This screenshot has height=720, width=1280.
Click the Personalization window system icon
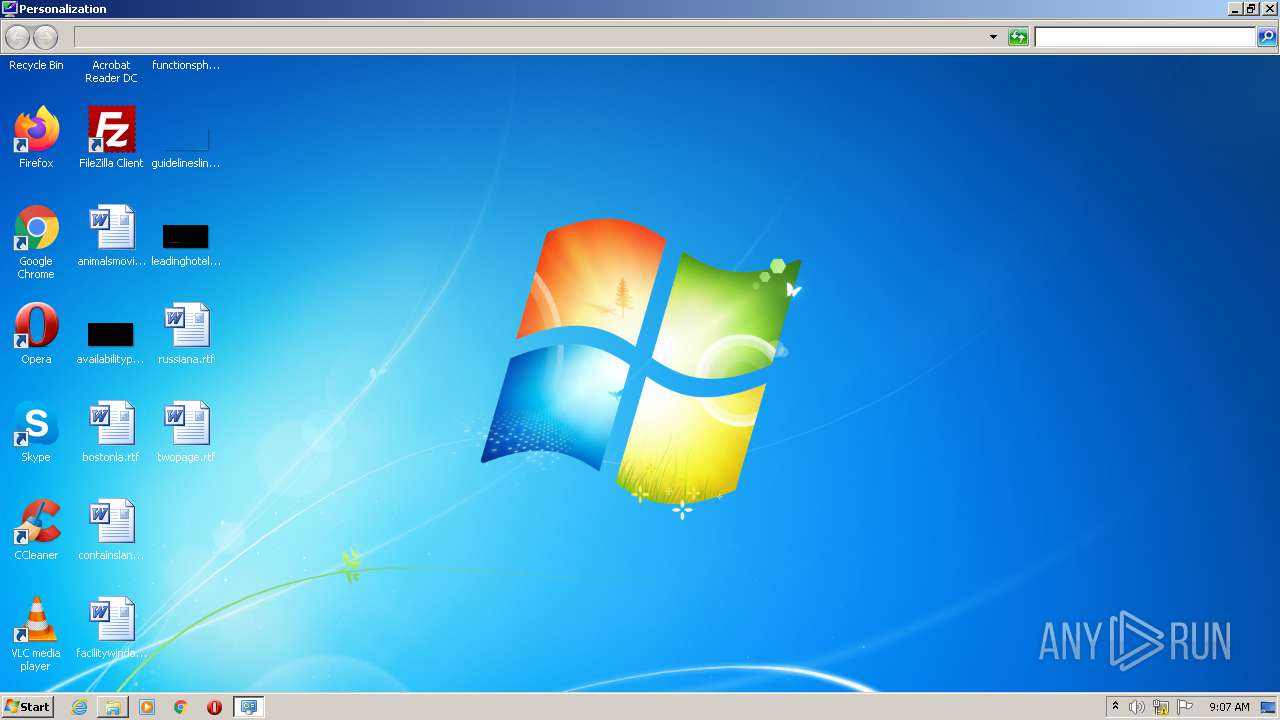[x=9, y=8]
